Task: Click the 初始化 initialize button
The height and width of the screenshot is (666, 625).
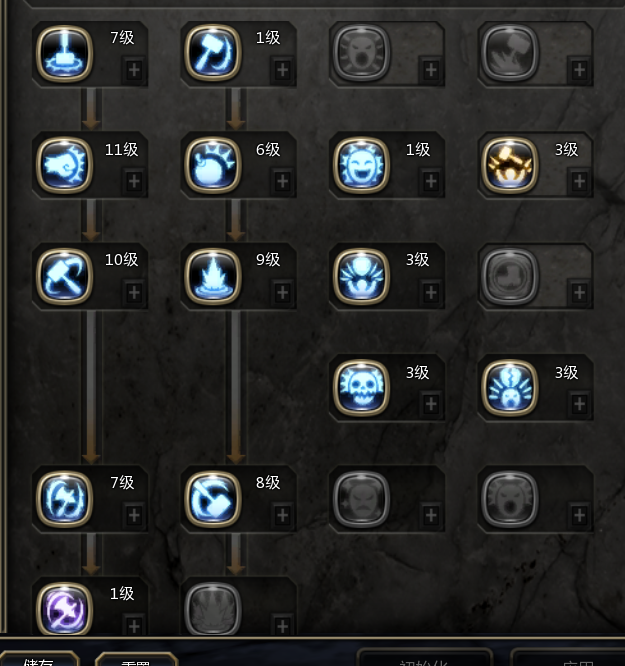Action: point(424,658)
